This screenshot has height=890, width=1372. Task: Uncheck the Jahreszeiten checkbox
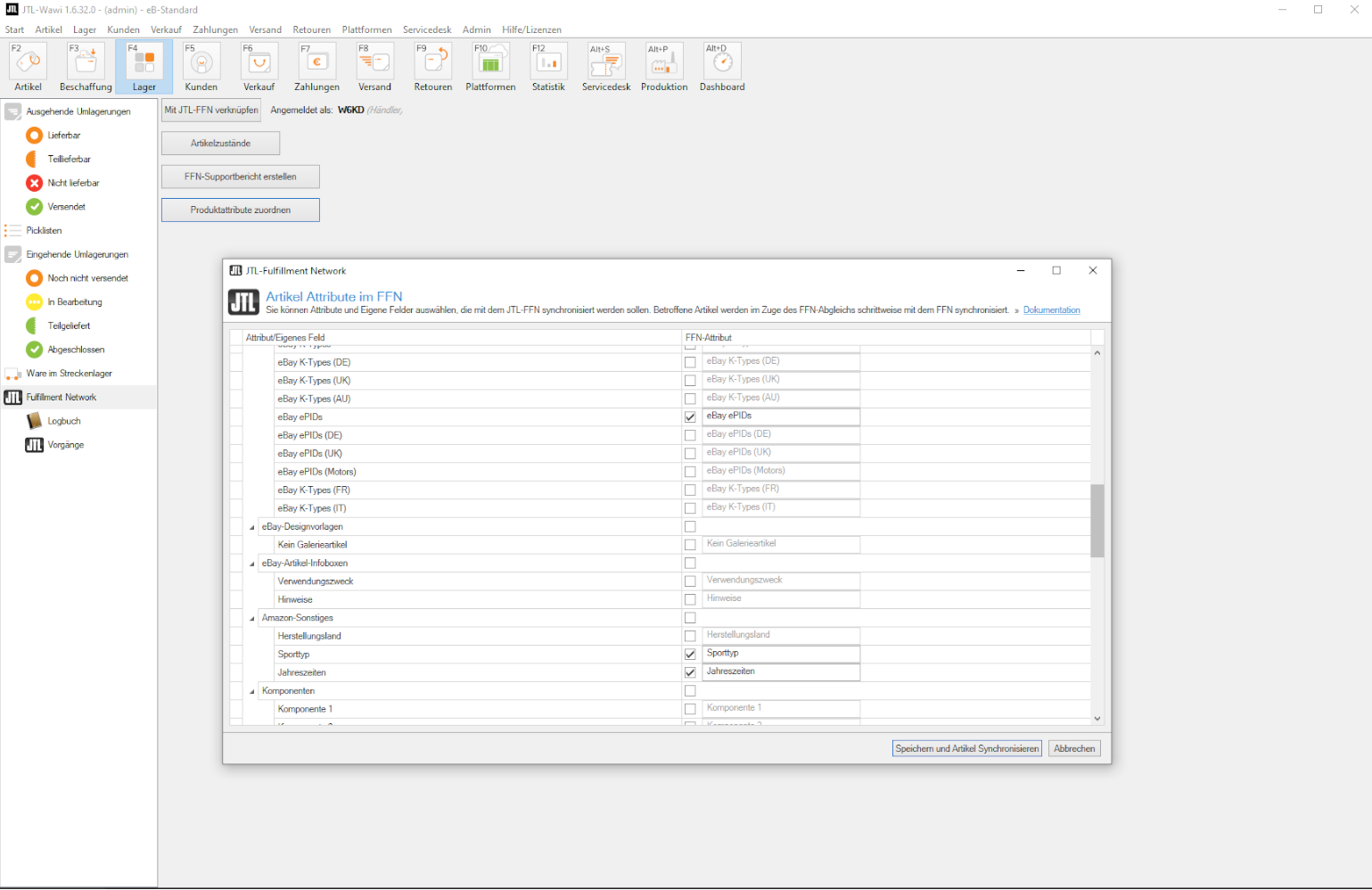(x=690, y=672)
